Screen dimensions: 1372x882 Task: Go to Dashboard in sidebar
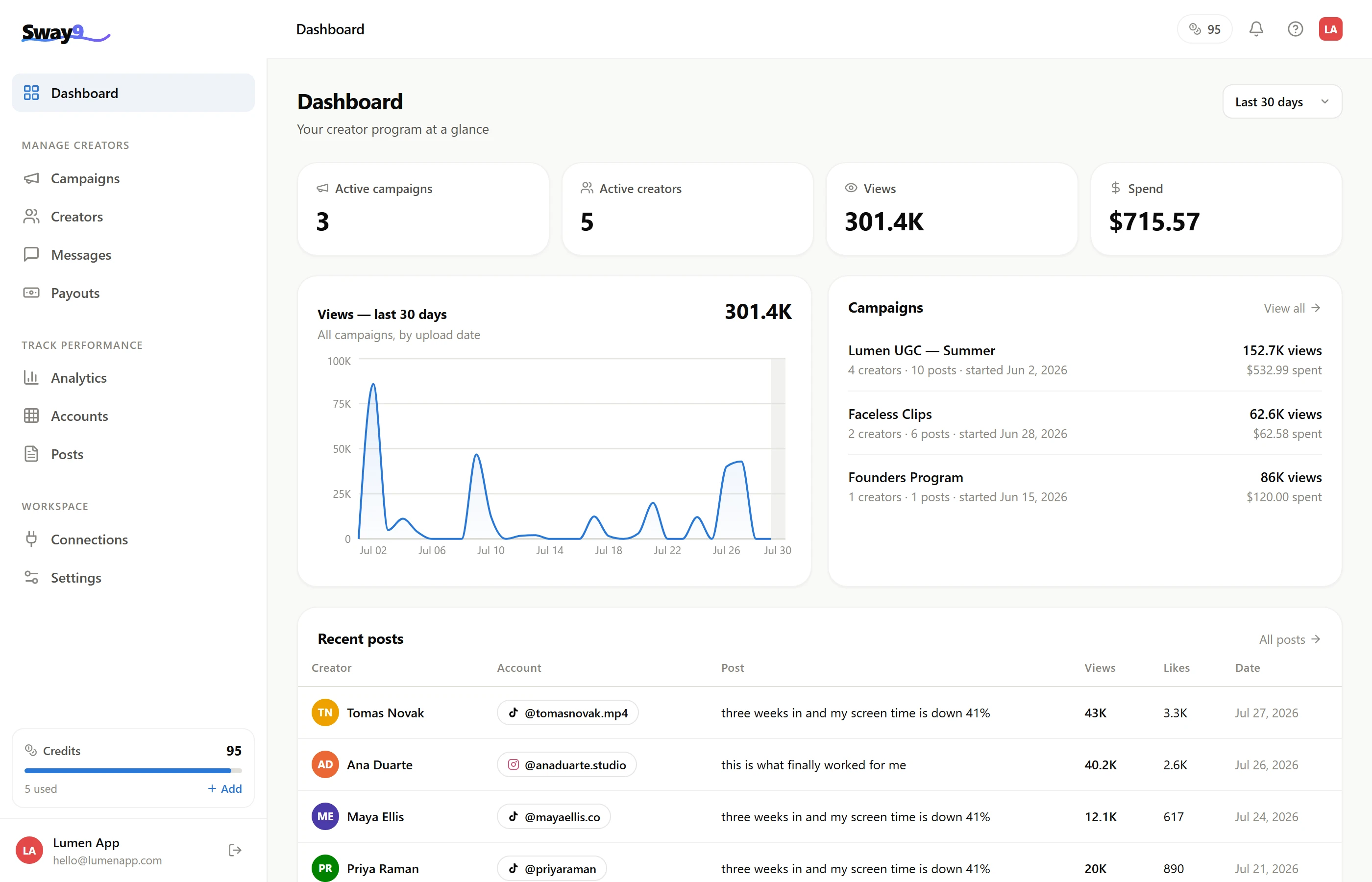pos(133,93)
